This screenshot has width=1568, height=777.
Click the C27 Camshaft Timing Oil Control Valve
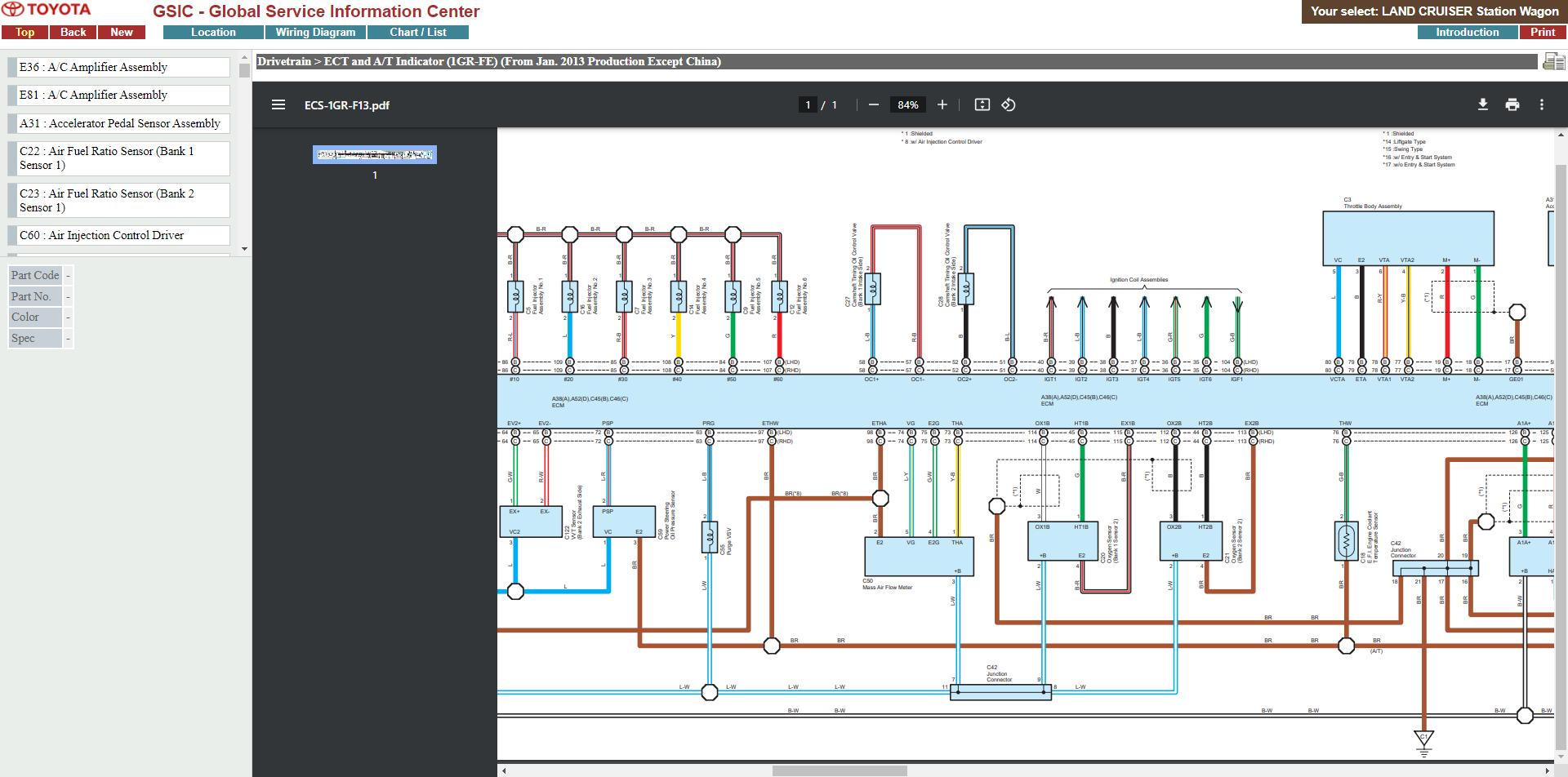(873, 289)
